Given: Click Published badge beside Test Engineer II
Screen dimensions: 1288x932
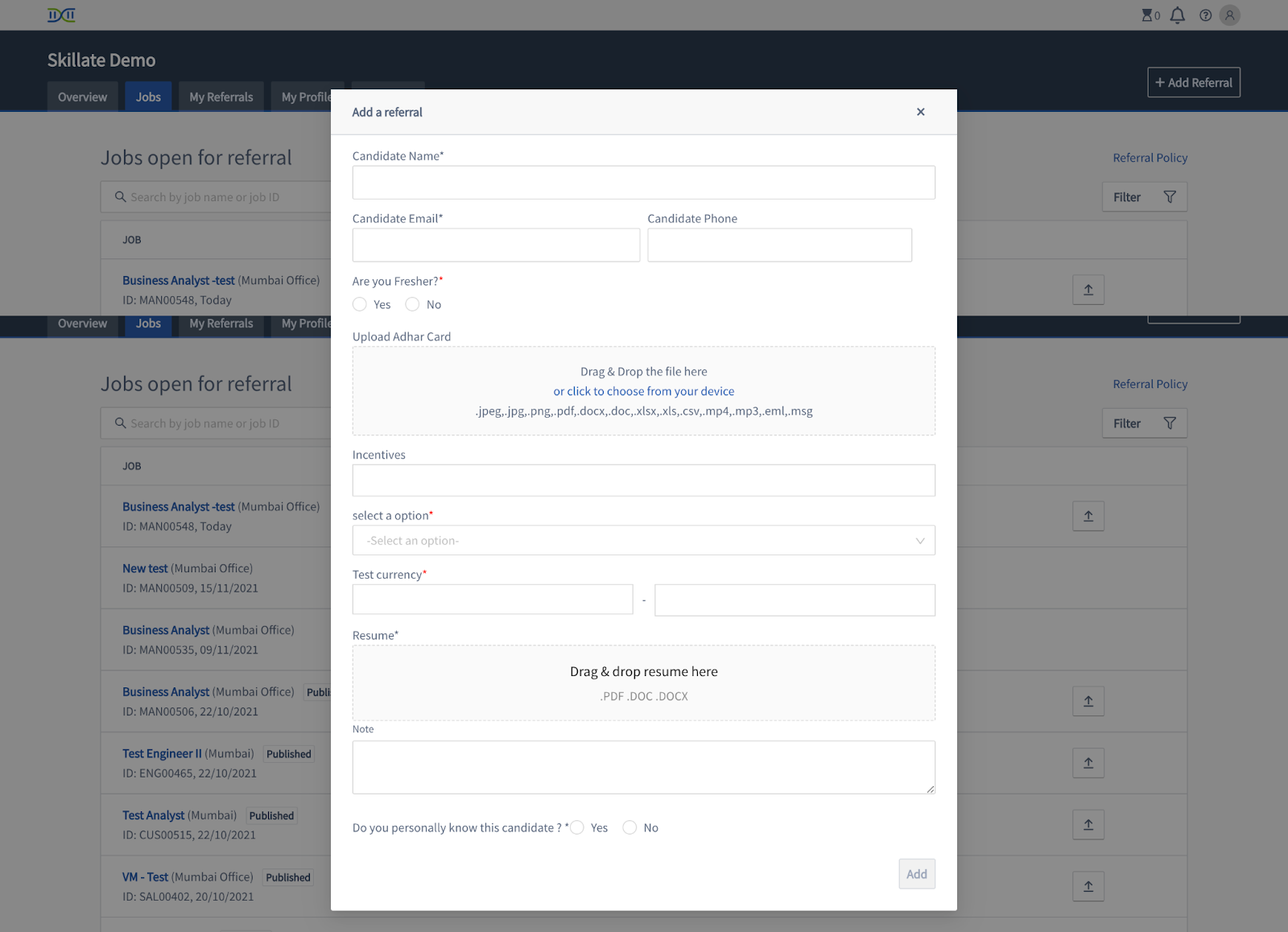Looking at the screenshot, I should (x=289, y=754).
